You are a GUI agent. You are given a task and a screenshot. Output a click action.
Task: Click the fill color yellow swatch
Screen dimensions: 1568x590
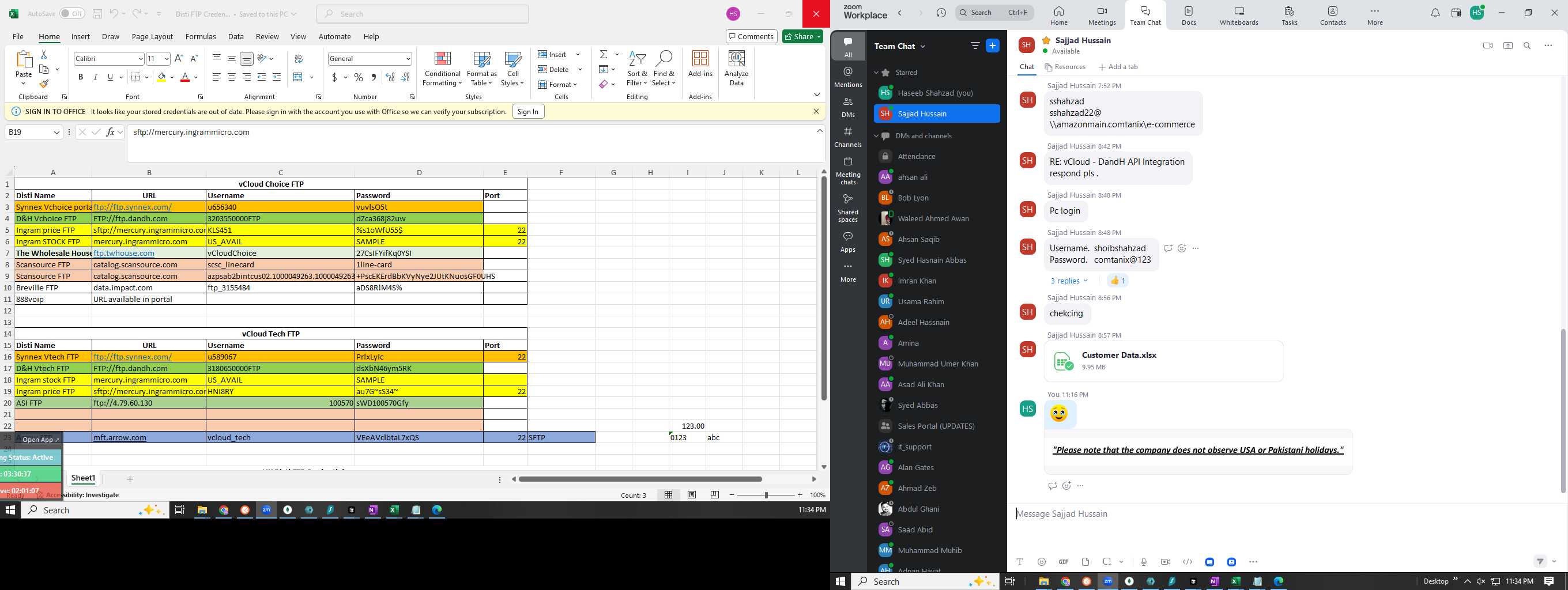(x=161, y=78)
